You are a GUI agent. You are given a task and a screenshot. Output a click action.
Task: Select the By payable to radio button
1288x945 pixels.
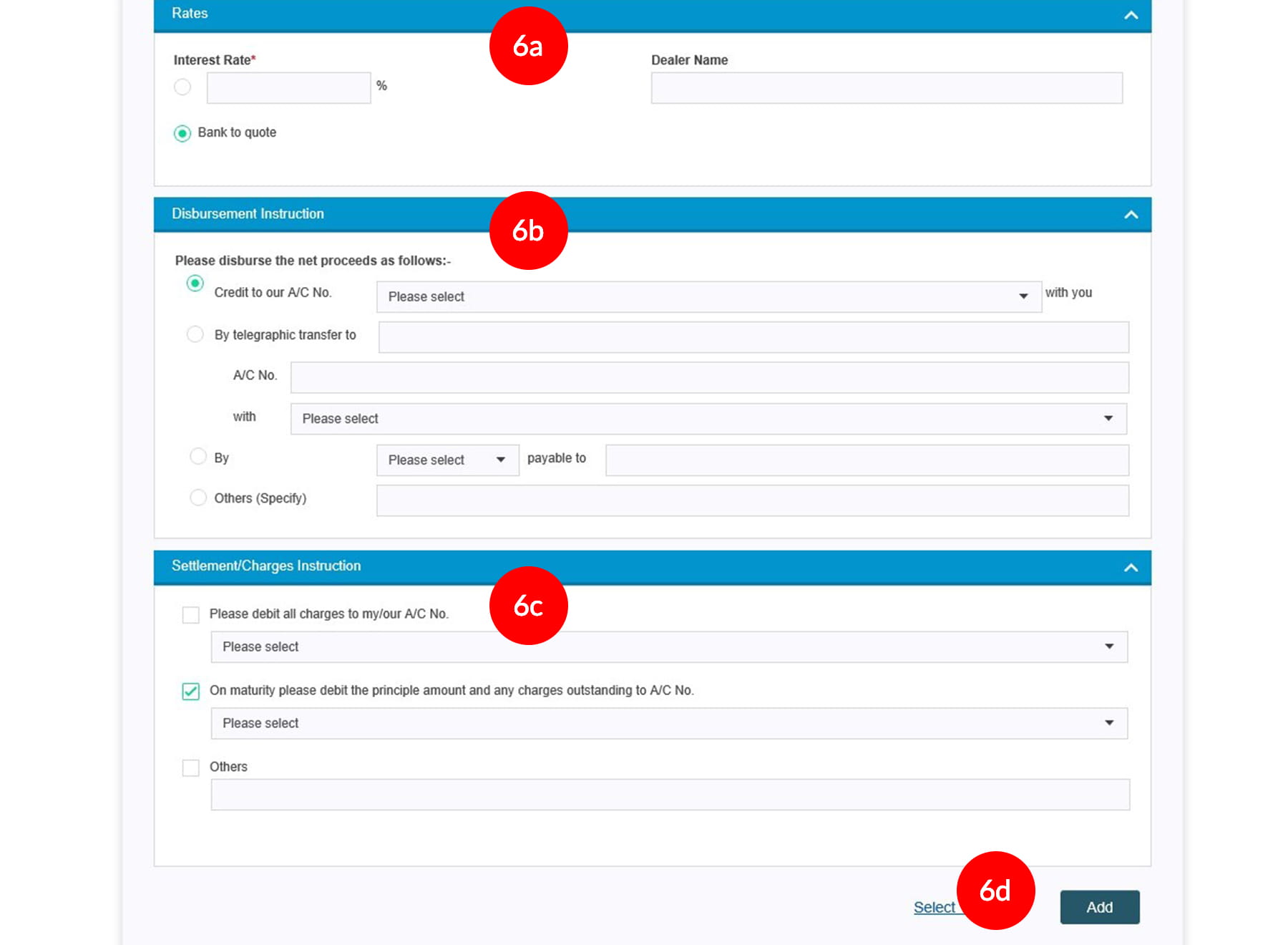[x=198, y=457]
